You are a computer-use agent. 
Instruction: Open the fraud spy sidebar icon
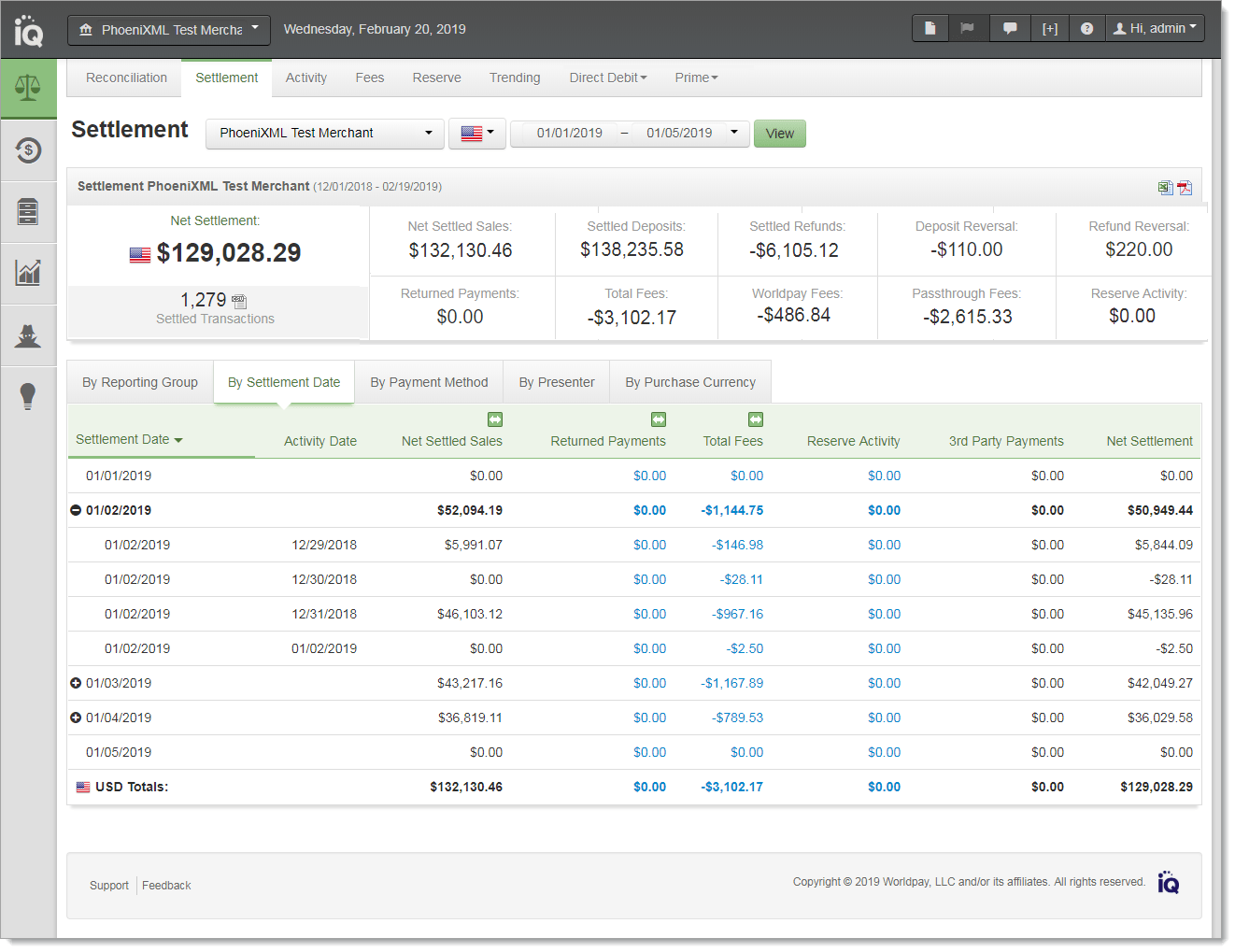click(28, 335)
